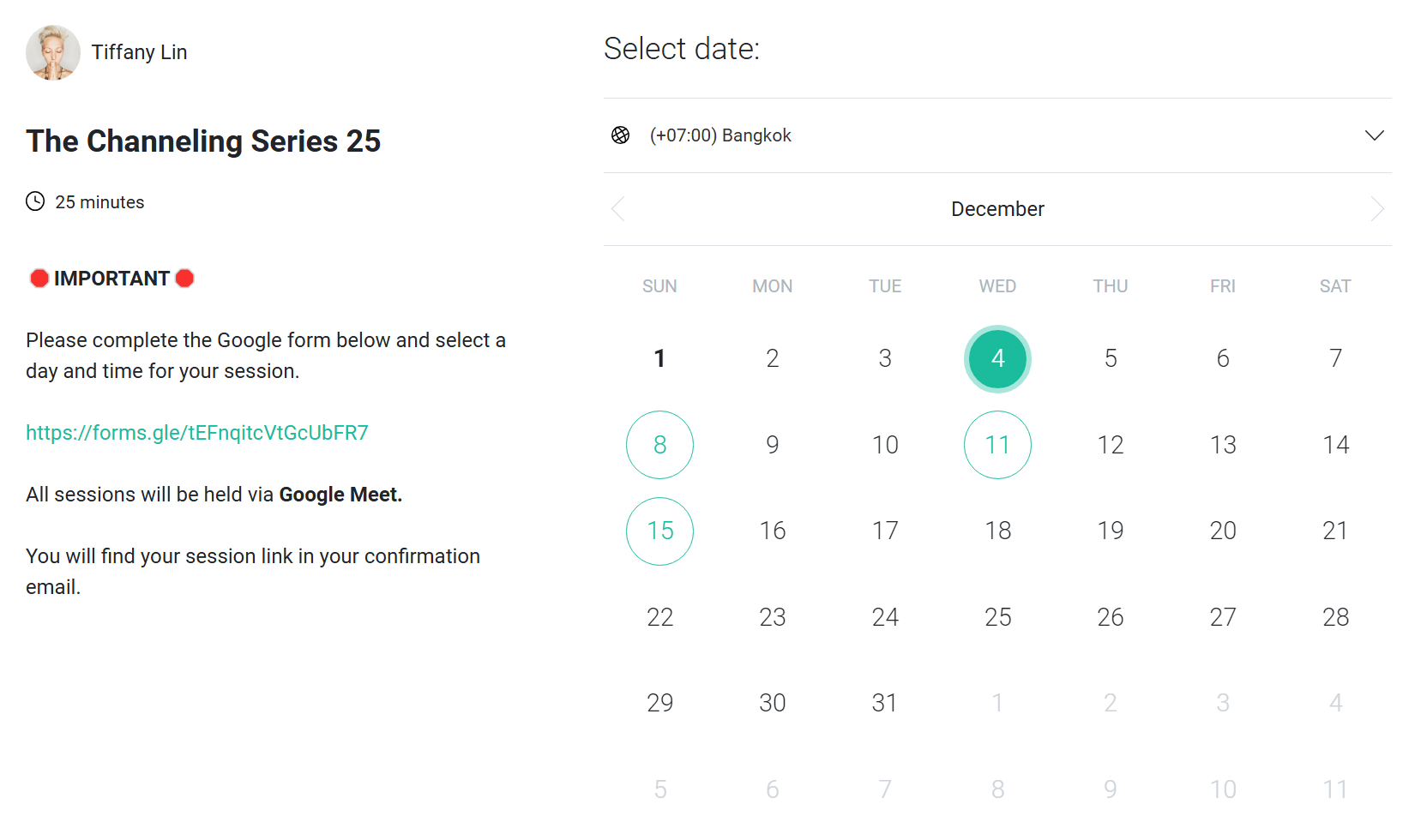Click Tiffany Lin's profile avatar

coord(53,52)
